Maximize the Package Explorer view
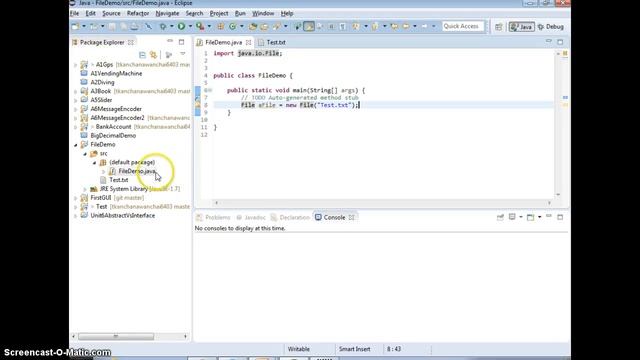640x360 pixels. (182, 42)
